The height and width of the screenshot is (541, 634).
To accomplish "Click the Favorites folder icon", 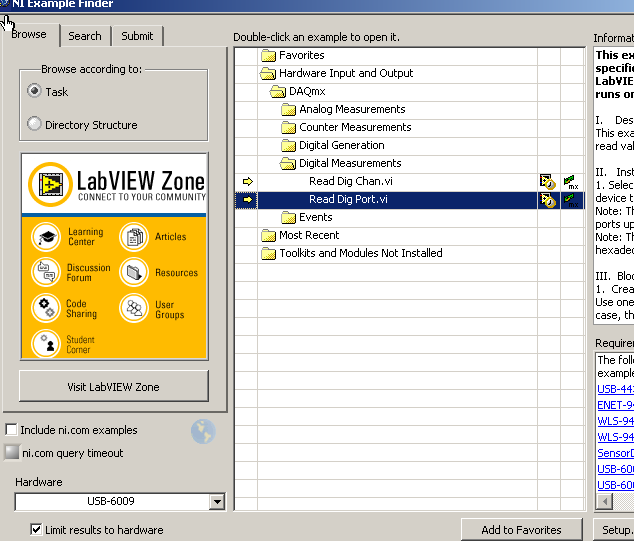I will (x=268, y=55).
